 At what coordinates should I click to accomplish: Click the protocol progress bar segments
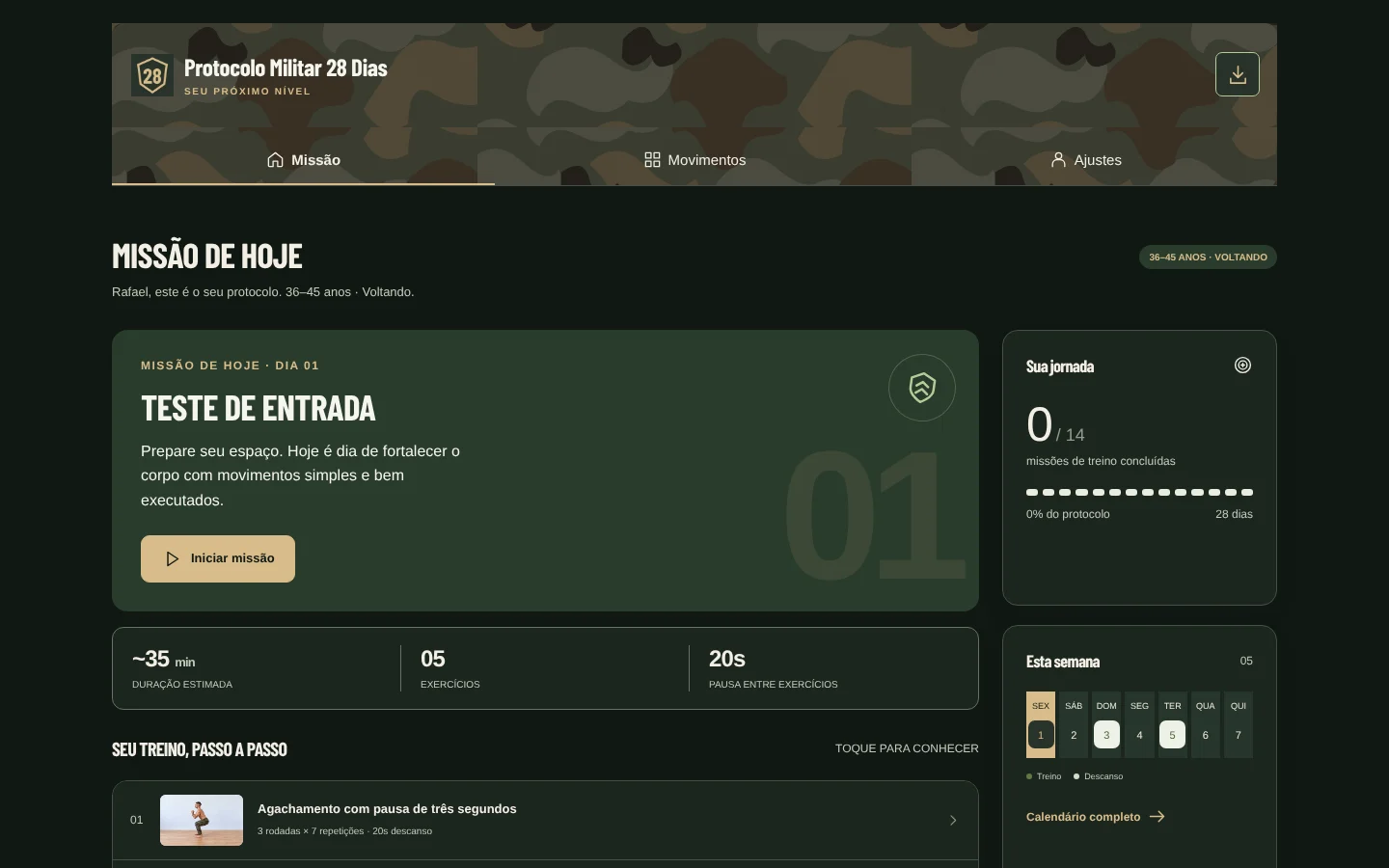point(1139,492)
